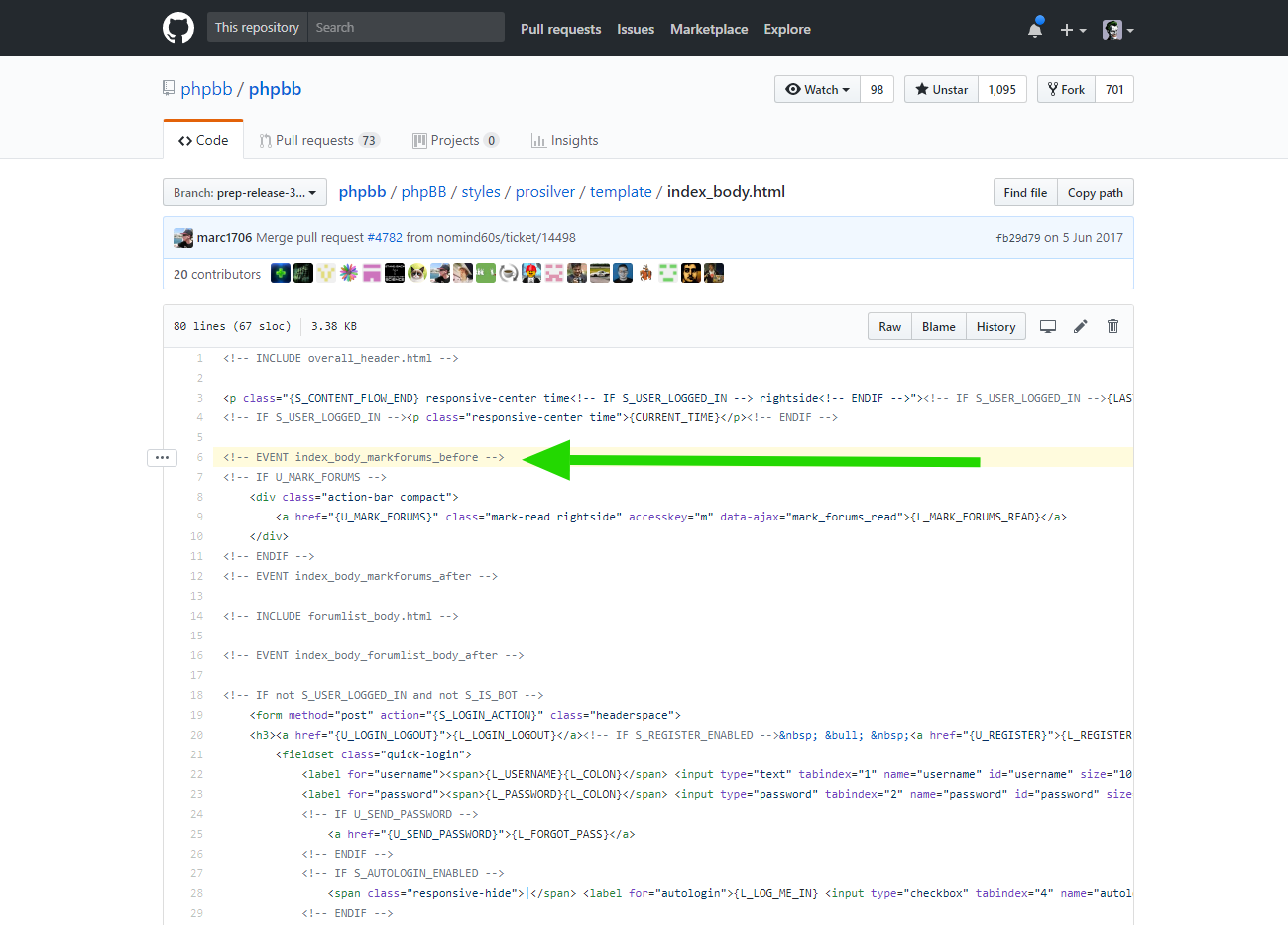Open Explore in top navigation
The image size is (1288, 925).
[x=787, y=29]
